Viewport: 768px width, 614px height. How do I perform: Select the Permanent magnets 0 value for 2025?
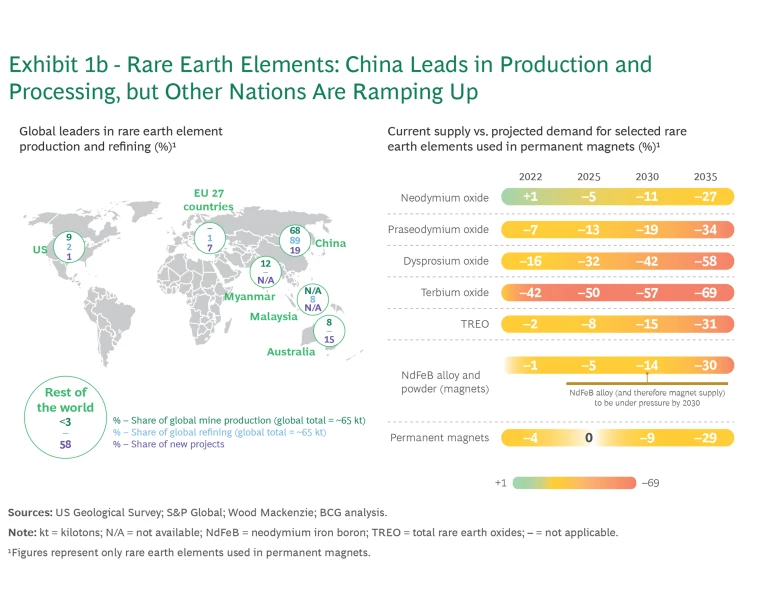point(589,437)
